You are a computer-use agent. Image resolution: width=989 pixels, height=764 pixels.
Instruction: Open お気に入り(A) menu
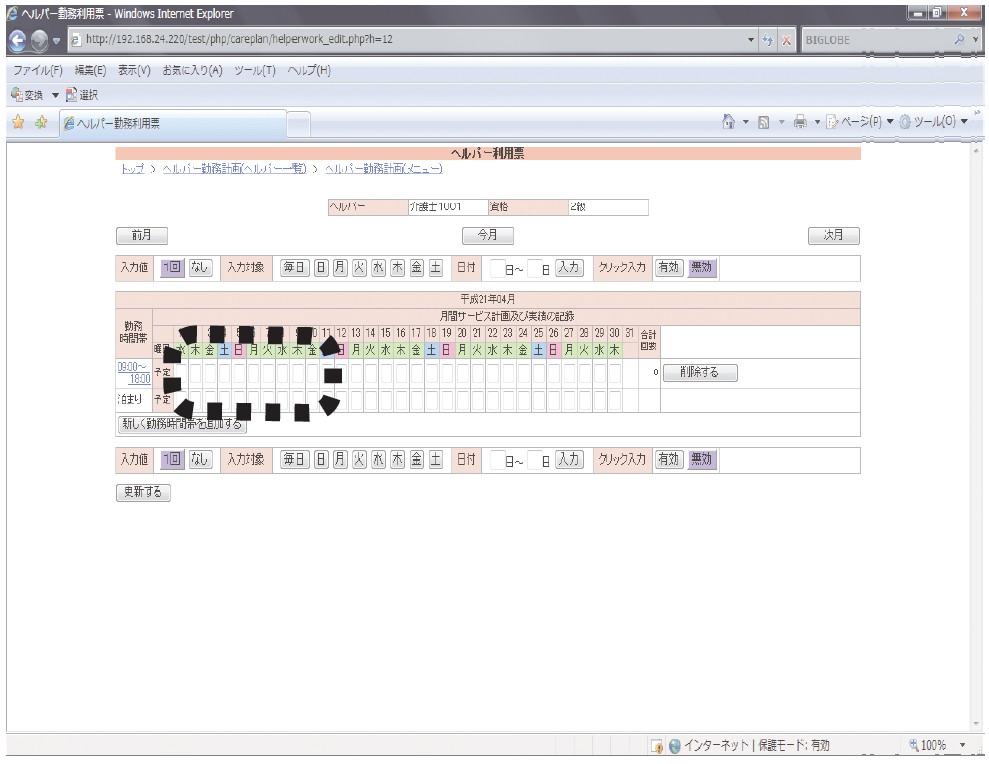click(x=192, y=70)
